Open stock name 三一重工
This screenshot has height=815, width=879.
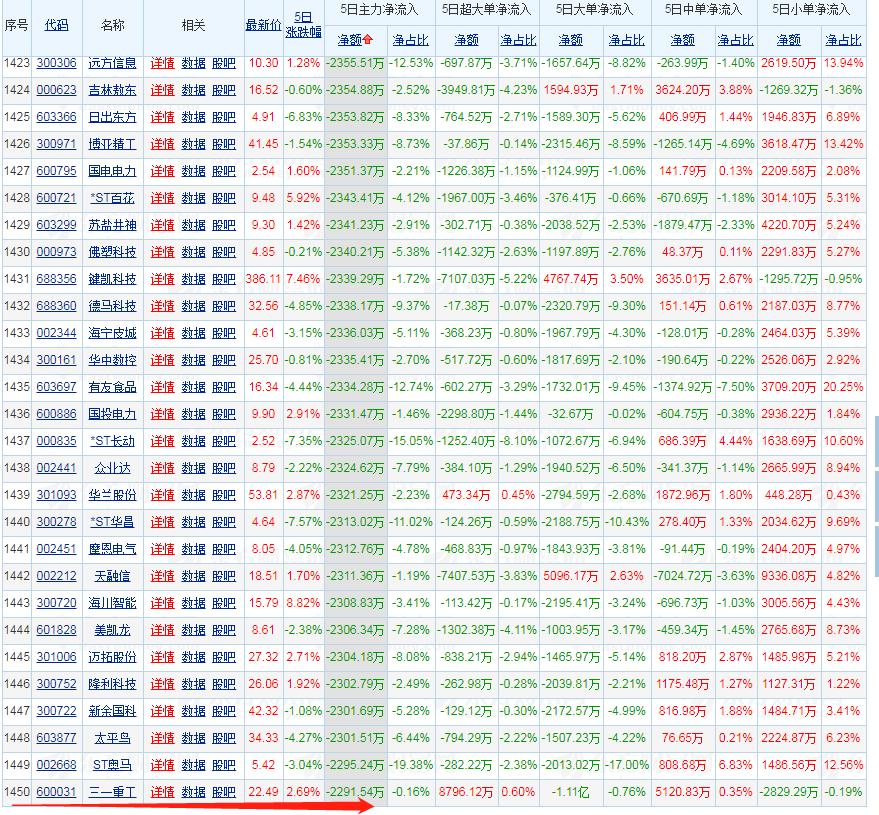pyautogui.click(x=112, y=792)
